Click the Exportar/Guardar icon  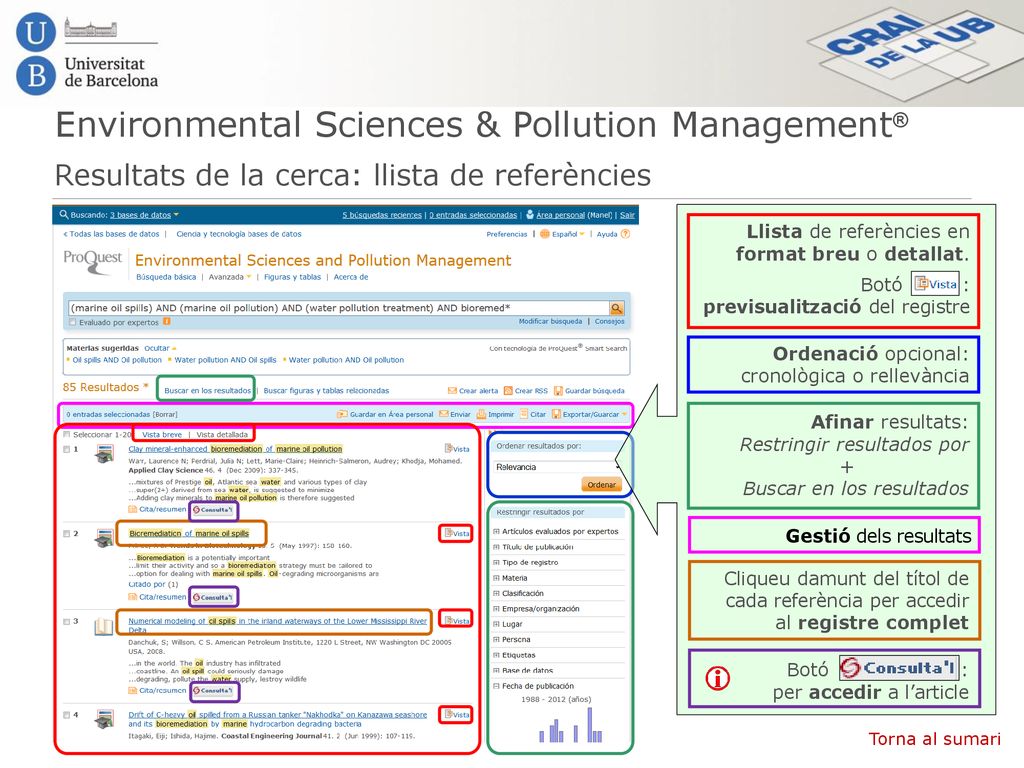(556, 414)
